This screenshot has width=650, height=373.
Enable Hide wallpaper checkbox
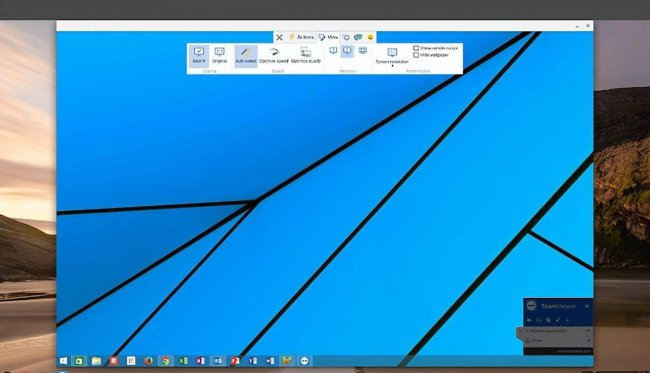(x=416, y=55)
